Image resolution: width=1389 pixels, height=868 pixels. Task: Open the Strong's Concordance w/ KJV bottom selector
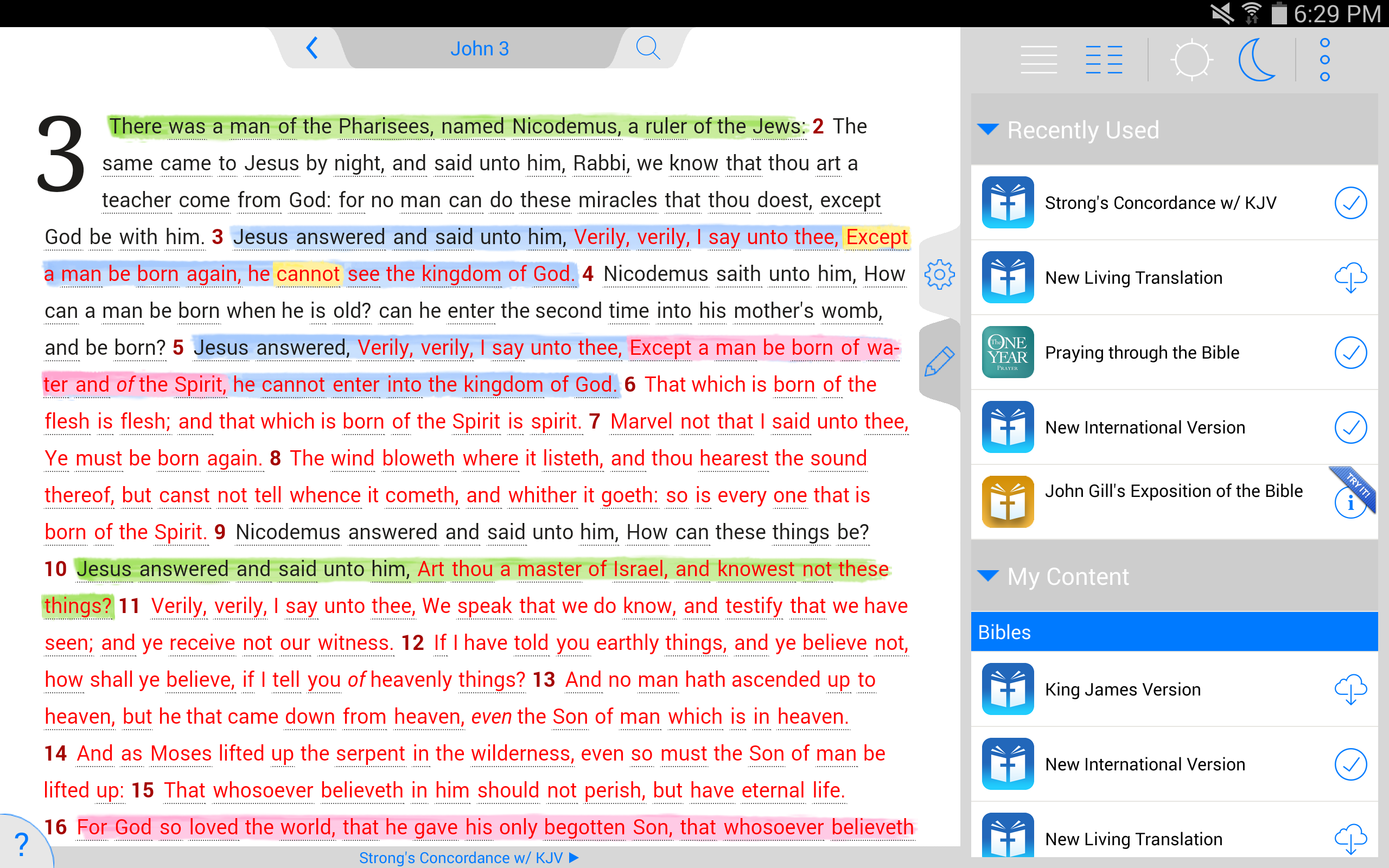click(x=468, y=858)
